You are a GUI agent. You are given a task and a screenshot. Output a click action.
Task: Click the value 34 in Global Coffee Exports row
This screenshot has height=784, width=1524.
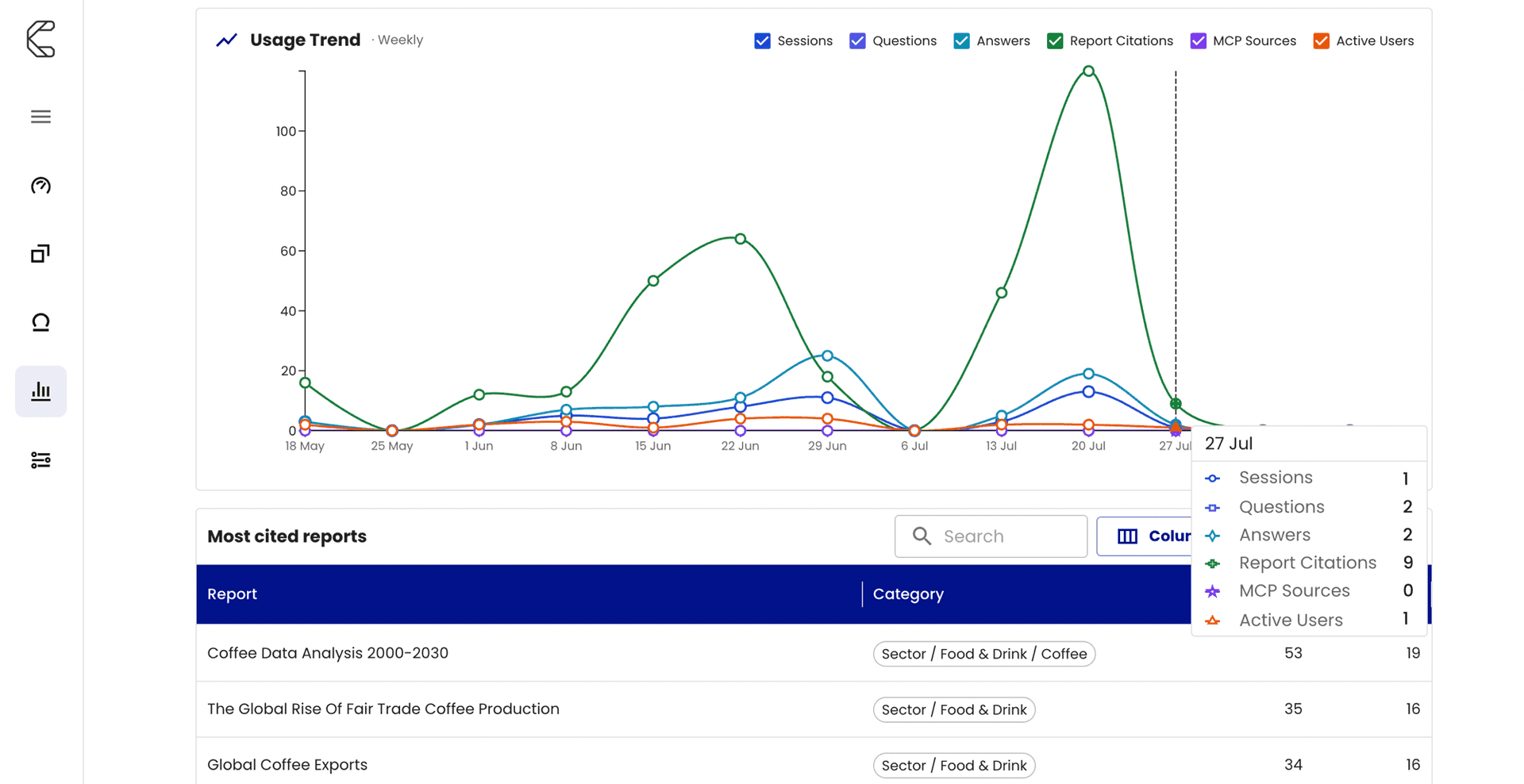1293,765
